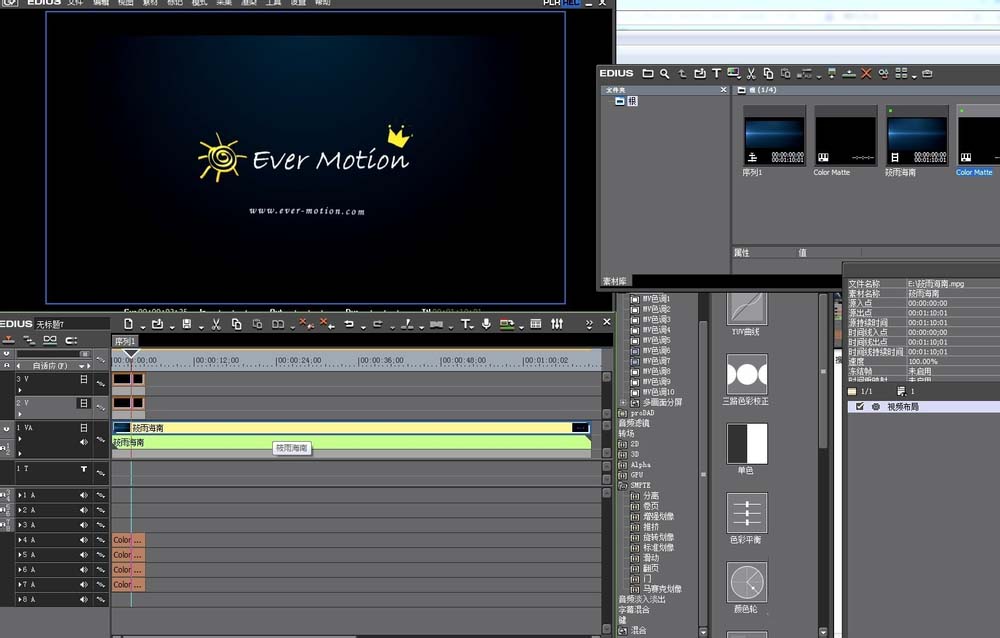Open the new sequence dropdown arrow in timeline toolbar
The height and width of the screenshot is (638, 1000).
[x=140, y=325]
